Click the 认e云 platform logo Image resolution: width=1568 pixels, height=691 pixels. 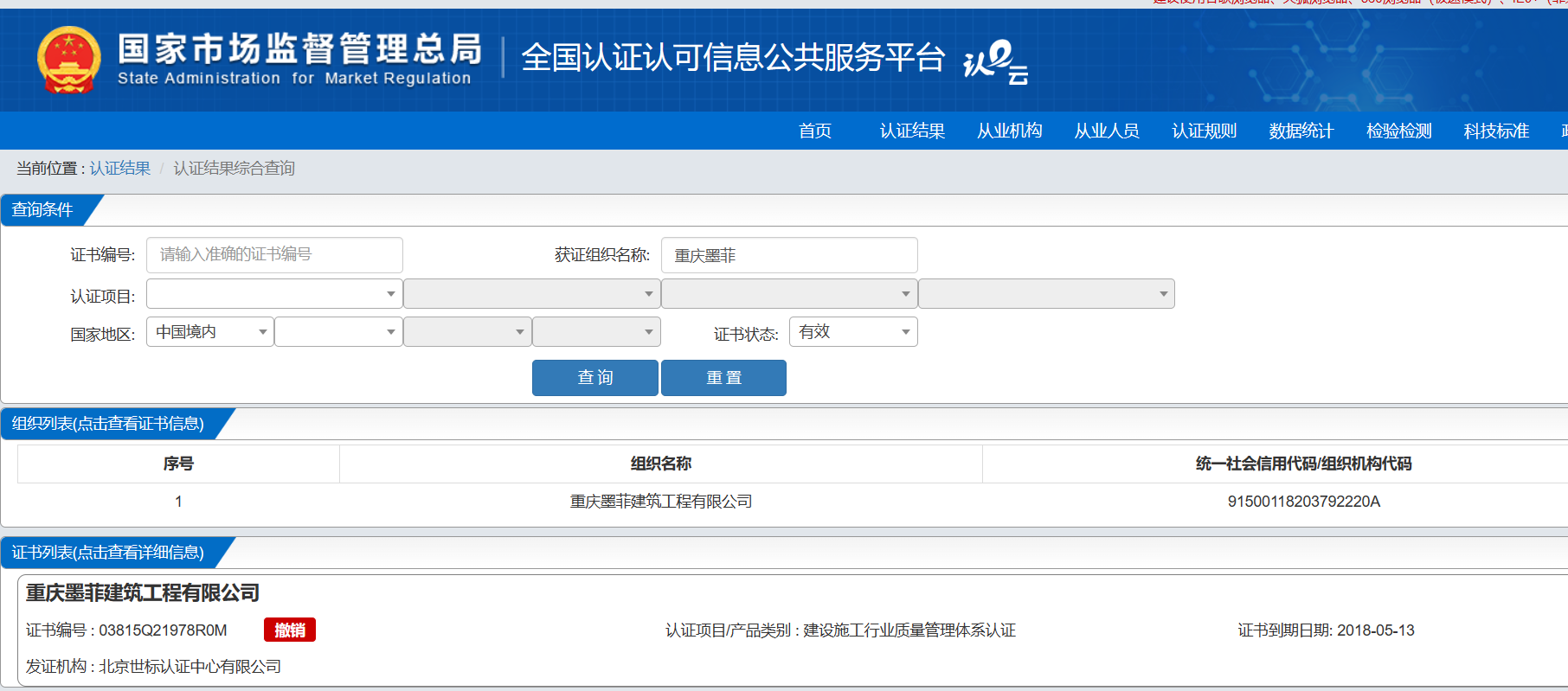click(x=996, y=62)
